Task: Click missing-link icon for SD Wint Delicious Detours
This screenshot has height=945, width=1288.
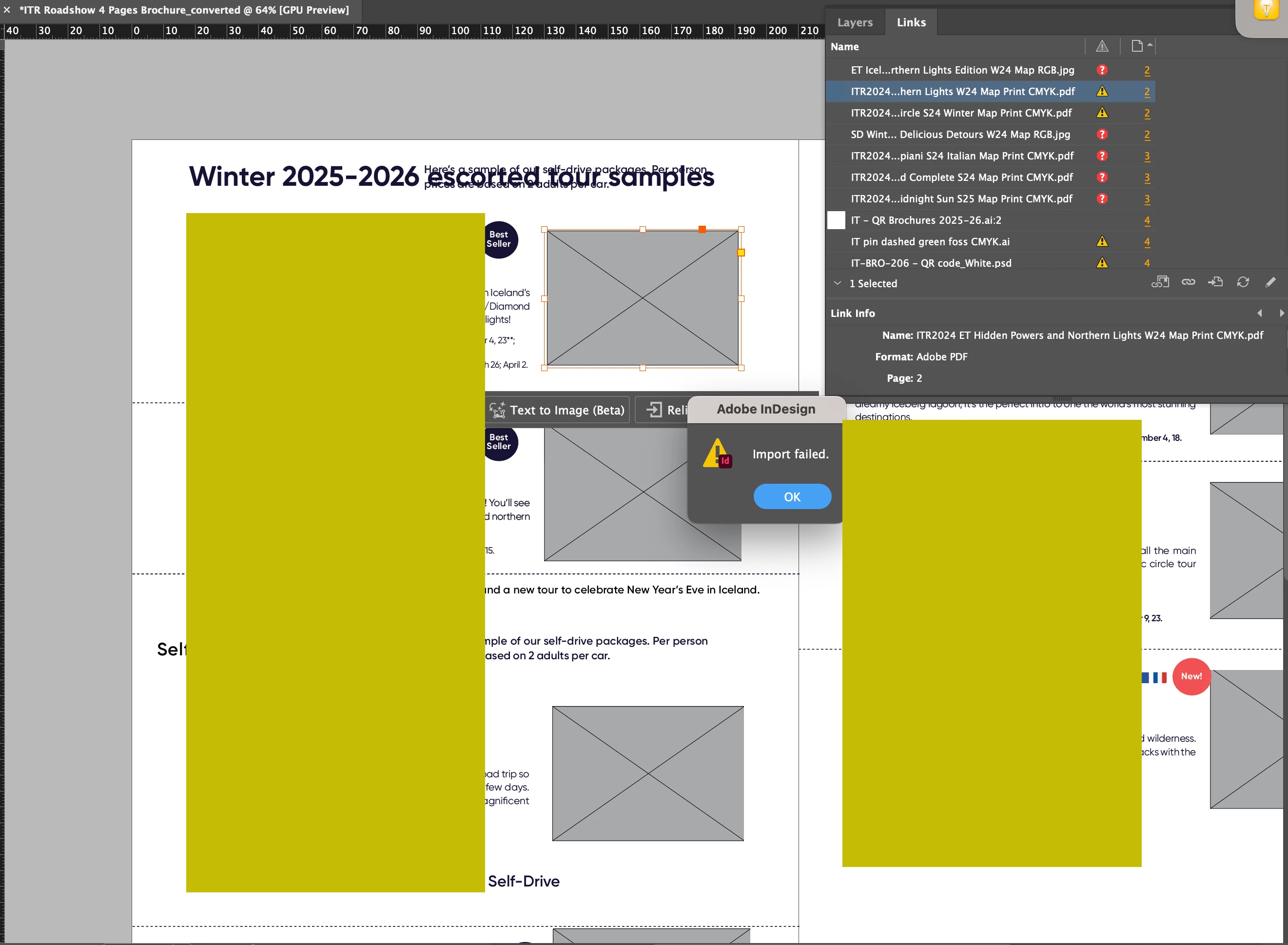Action: pyautogui.click(x=1102, y=135)
